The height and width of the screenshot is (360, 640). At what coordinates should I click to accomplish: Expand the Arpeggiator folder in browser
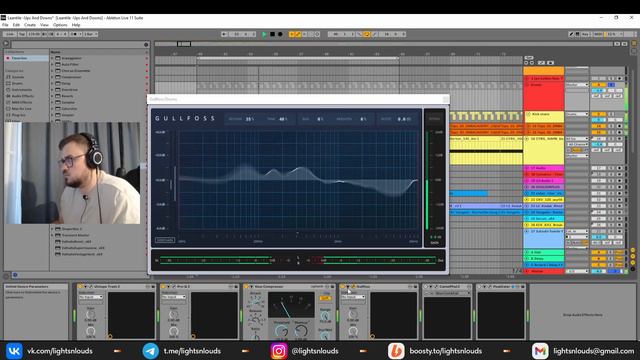pyautogui.click(x=52, y=58)
